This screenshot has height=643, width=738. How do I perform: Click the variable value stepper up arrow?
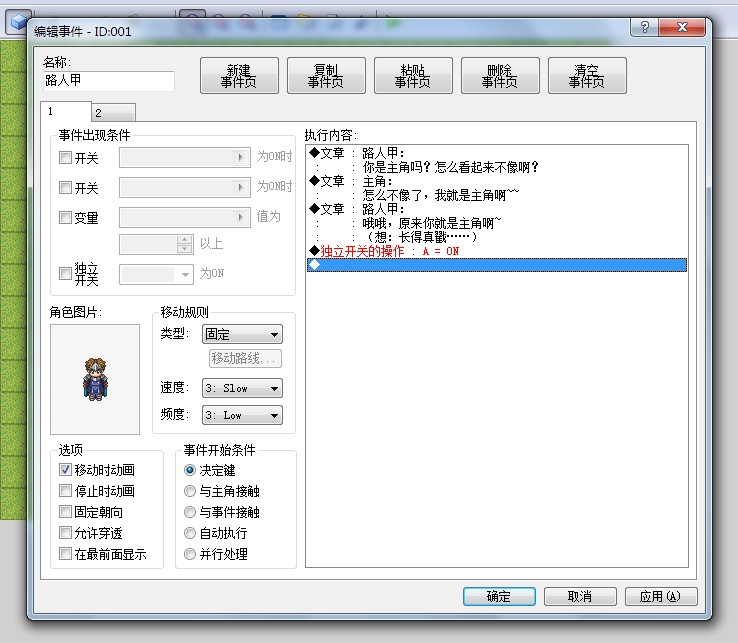[184, 240]
